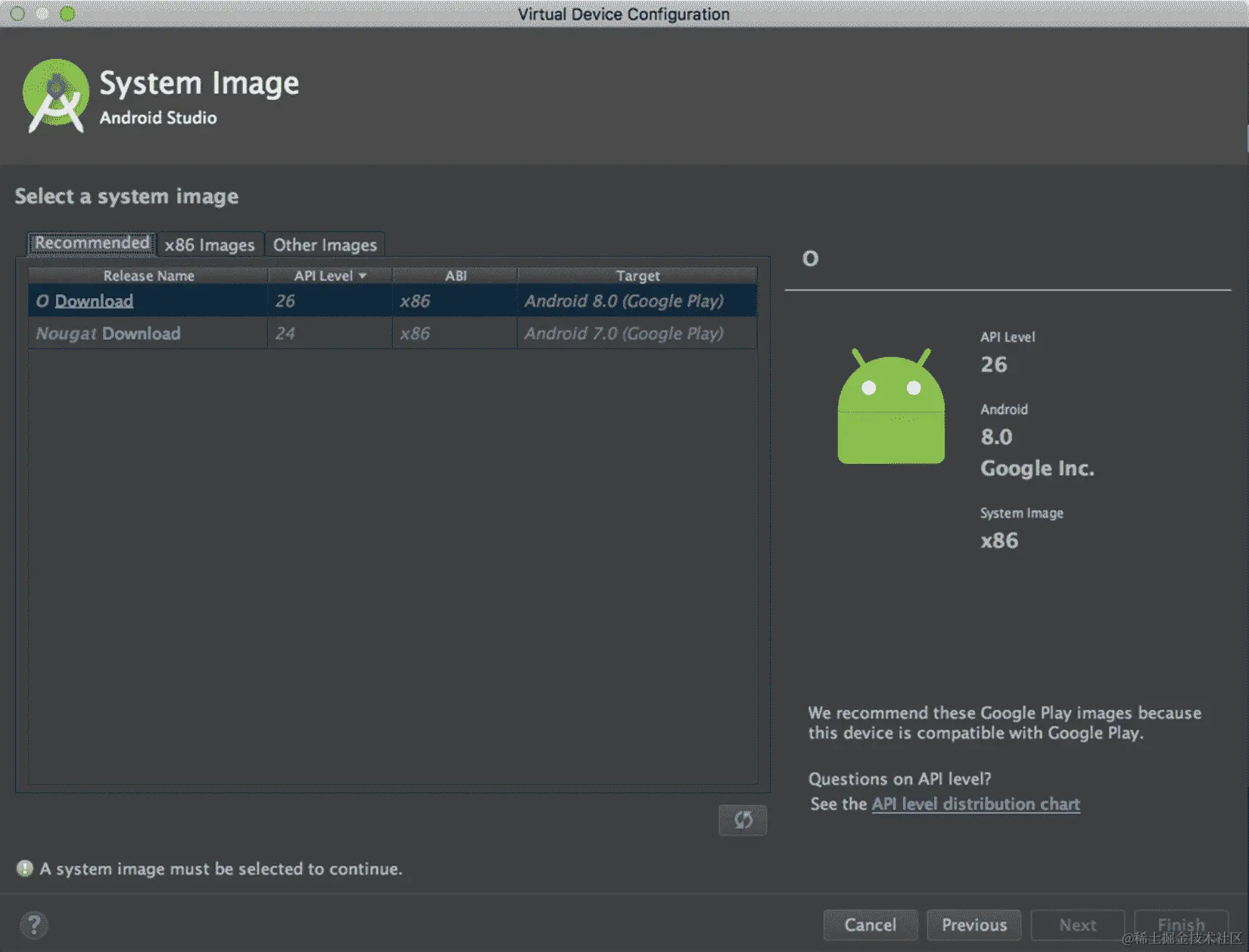Click the Nougat release name text
Viewport: 1249px width, 952px height.
pyautogui.click(x=67, y=334)
